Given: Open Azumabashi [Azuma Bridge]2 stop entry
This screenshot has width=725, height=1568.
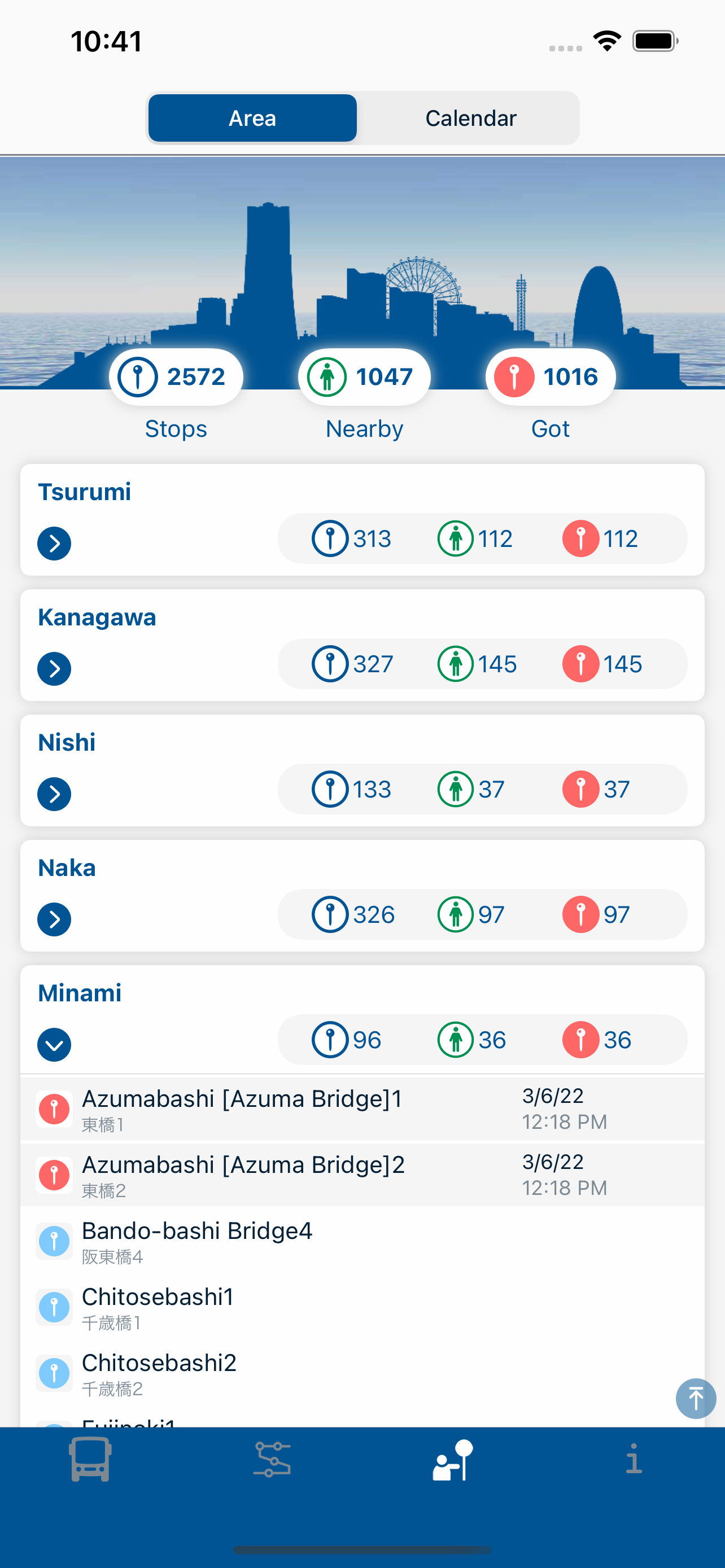Looking at the screenshot, I should 362,1175.
